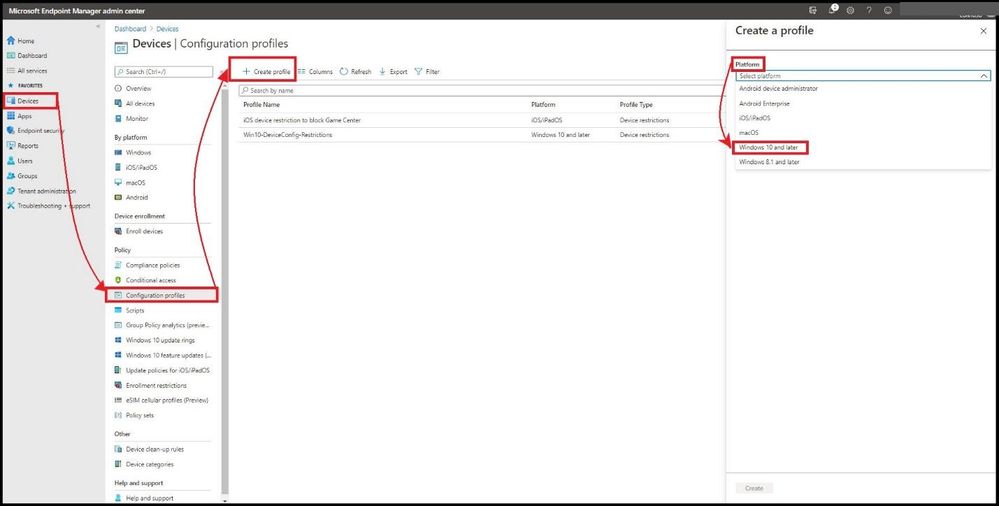Open the Endpoint security shield icon
Viewport: 999px width, 506px height.
coord(11,131)
